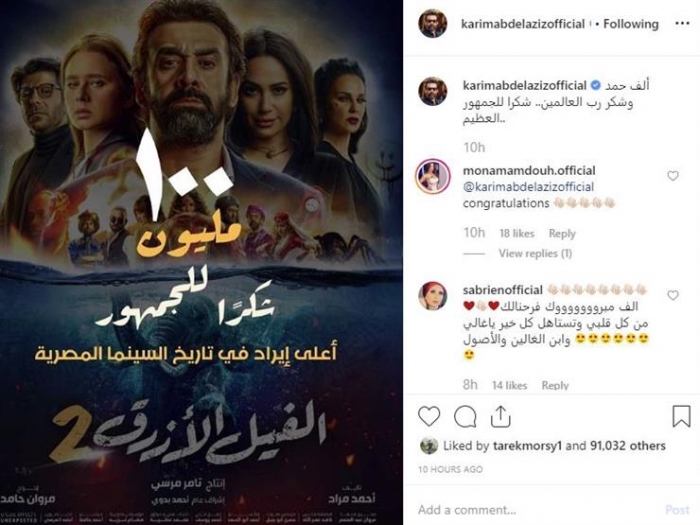Screen dimensions: 700x525
Task: Click the Post comment button
Action: [x=677, y=509]
